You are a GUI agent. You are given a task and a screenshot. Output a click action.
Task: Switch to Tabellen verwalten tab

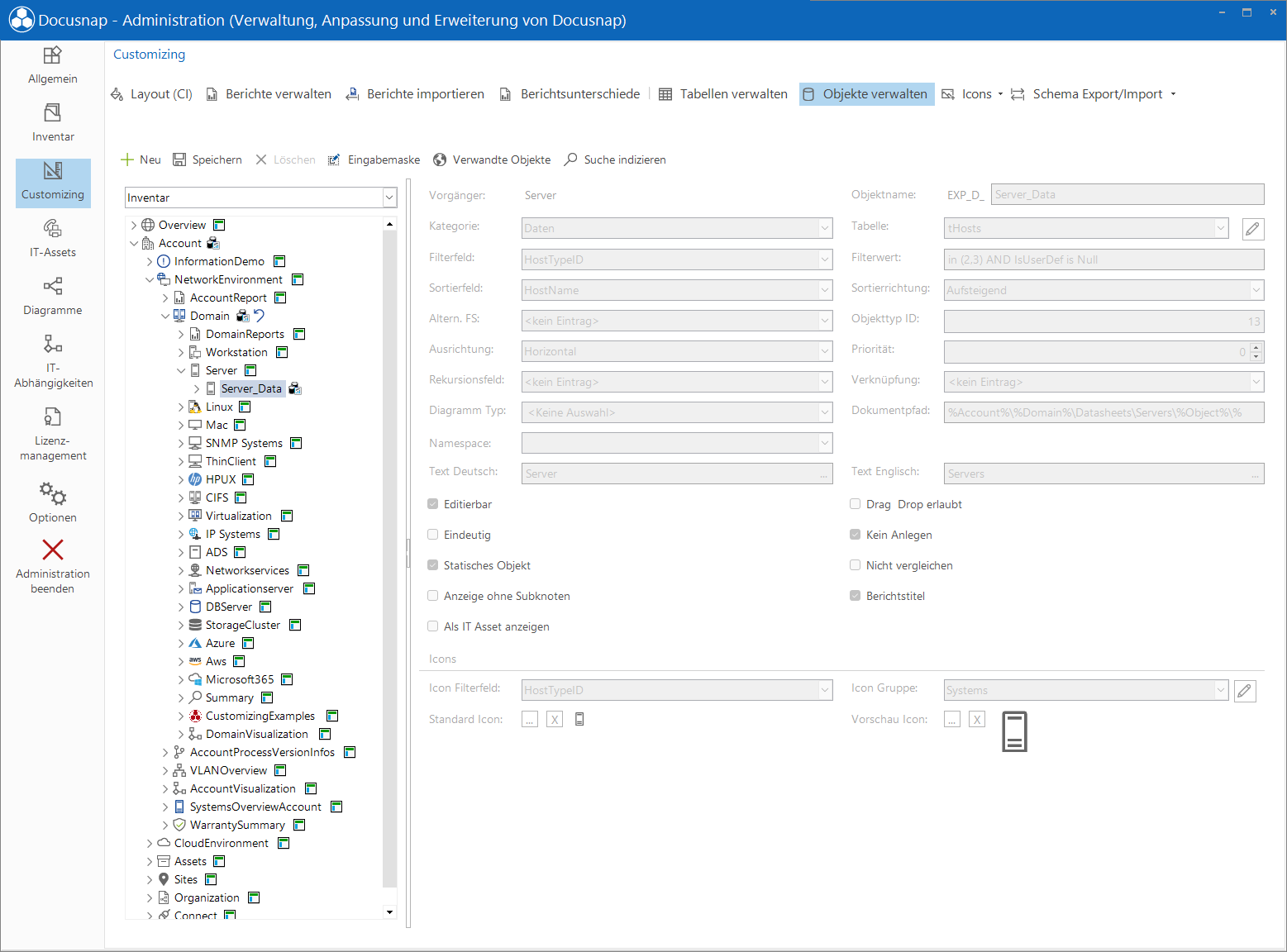point(723,94)
